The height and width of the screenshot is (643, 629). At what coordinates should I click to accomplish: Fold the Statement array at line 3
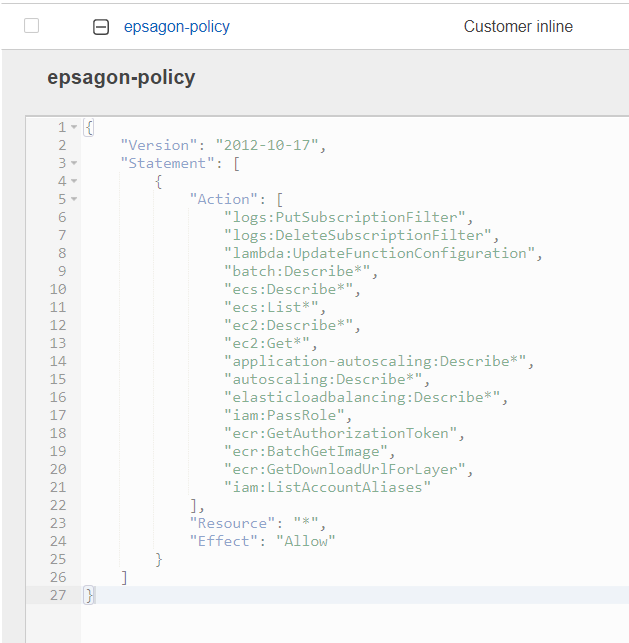[74, 163]
